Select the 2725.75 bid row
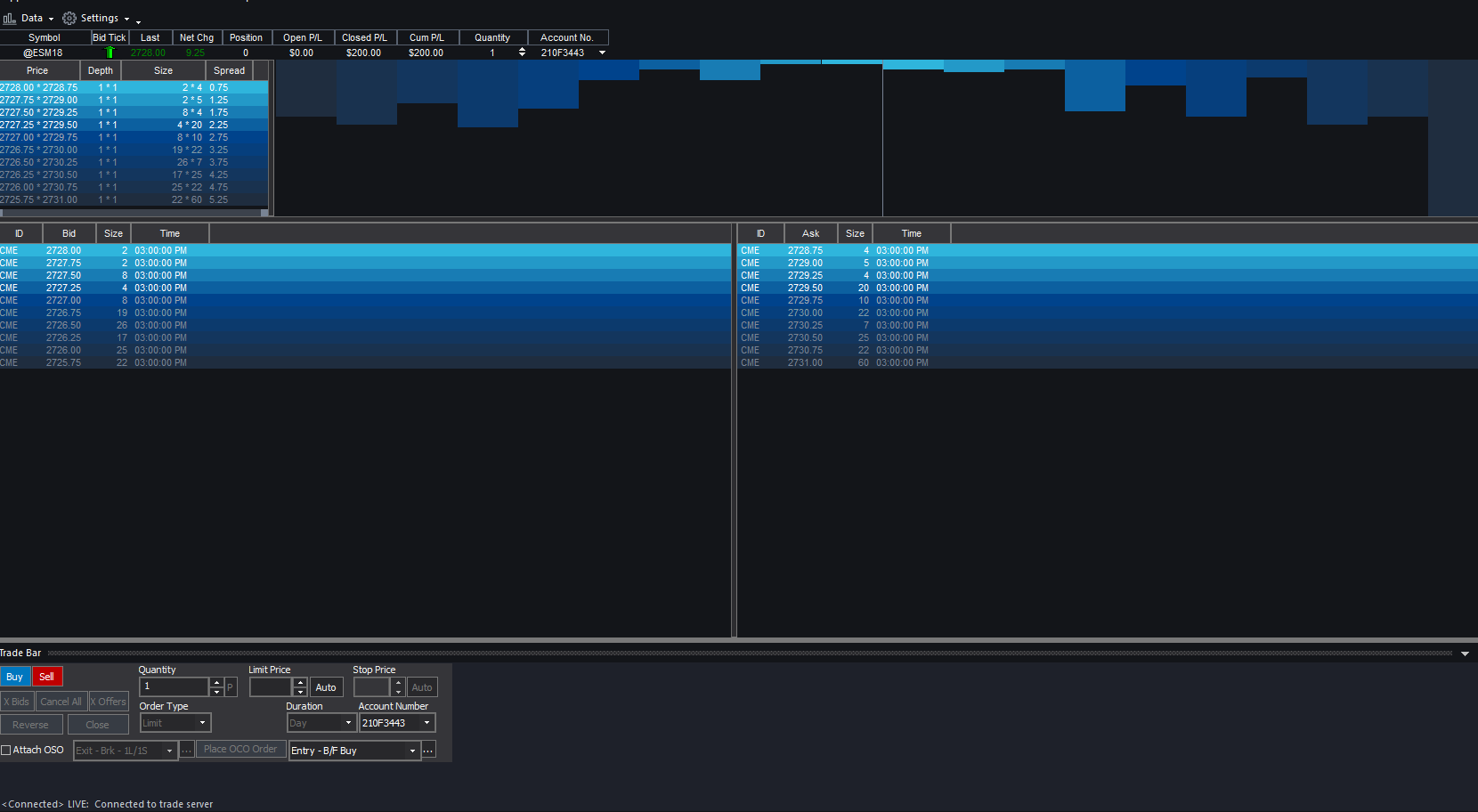The width and height of the screenshot is (1478, 812). [x=365, y=363]
